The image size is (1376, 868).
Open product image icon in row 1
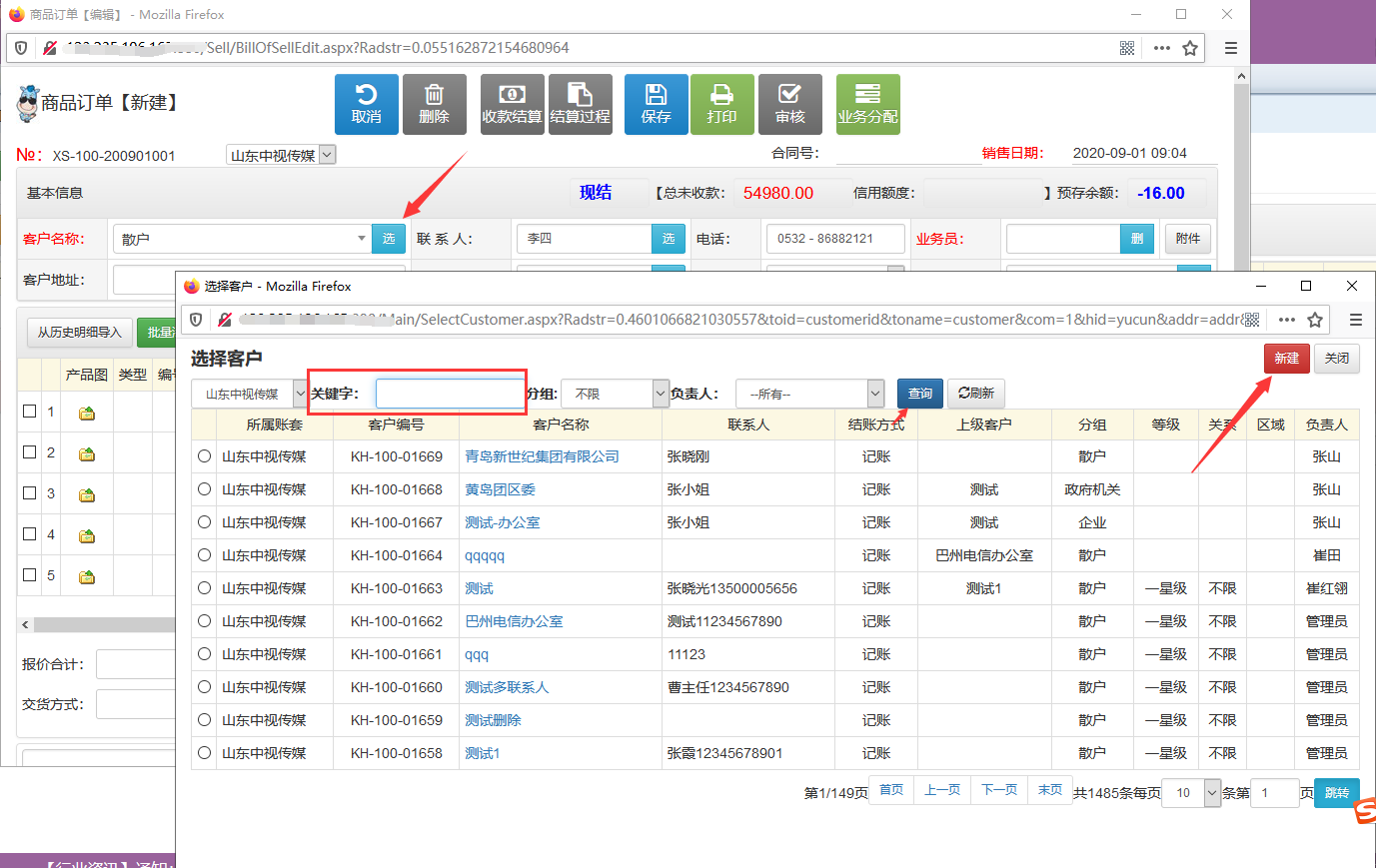coord(87,413)
